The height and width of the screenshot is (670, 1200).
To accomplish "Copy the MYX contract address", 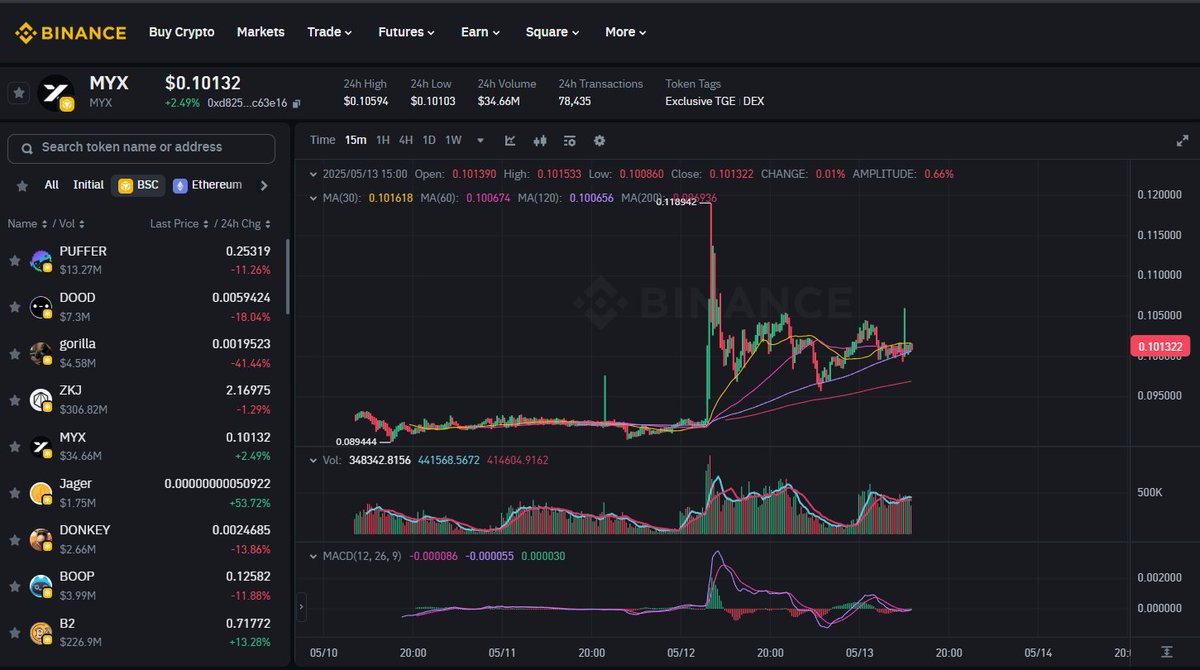I will [x=297, y=103].
